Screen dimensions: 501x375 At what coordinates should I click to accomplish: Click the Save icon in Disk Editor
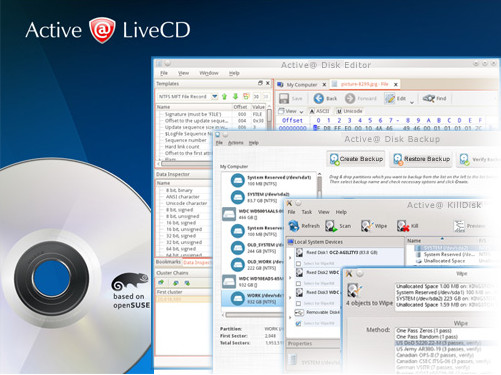tap(284, 98)
